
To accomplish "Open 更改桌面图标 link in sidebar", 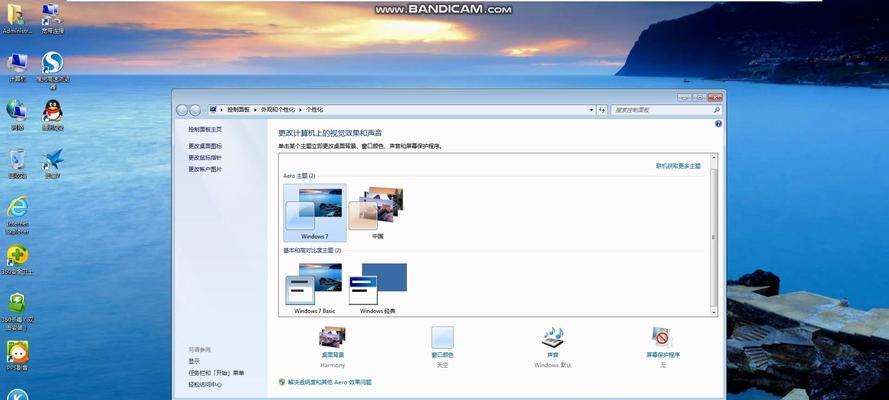I will click(205, 146).
